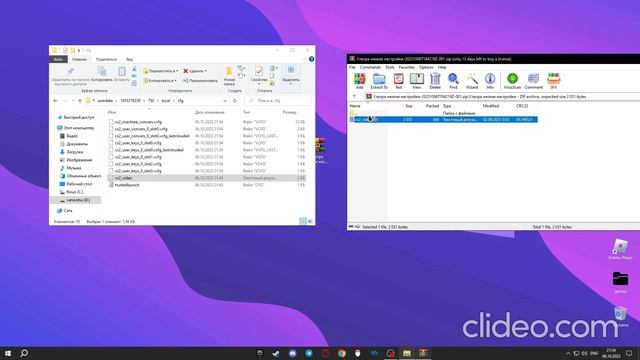Switch to Large icons view in Explorer status bar
Viewport: 640px width, 360px height.
(x=310, y=221)
